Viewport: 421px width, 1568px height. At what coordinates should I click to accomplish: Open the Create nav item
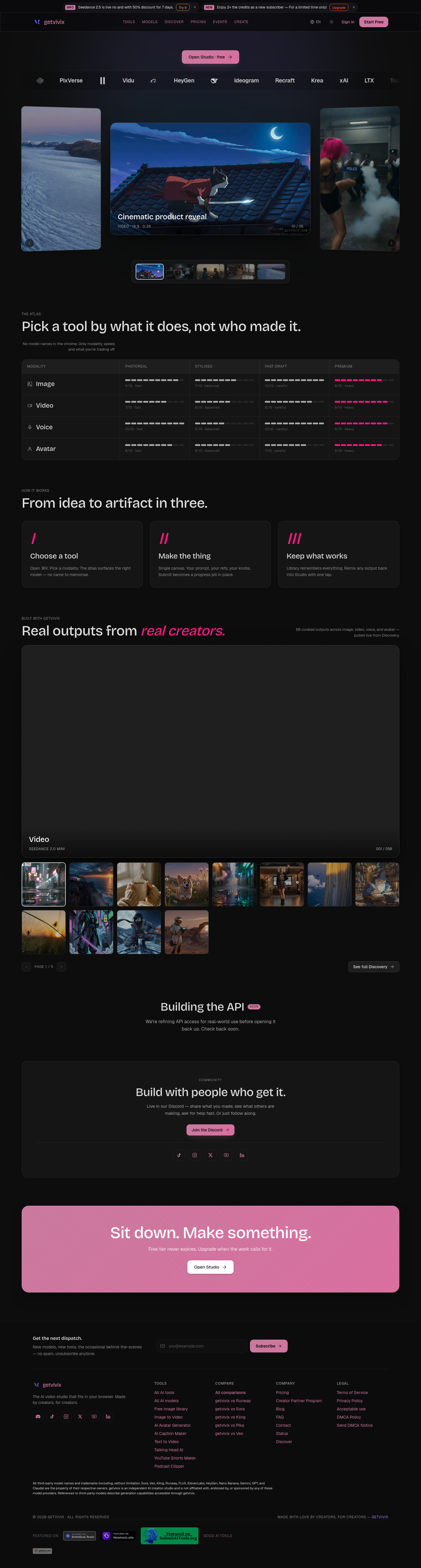point(241,22)
